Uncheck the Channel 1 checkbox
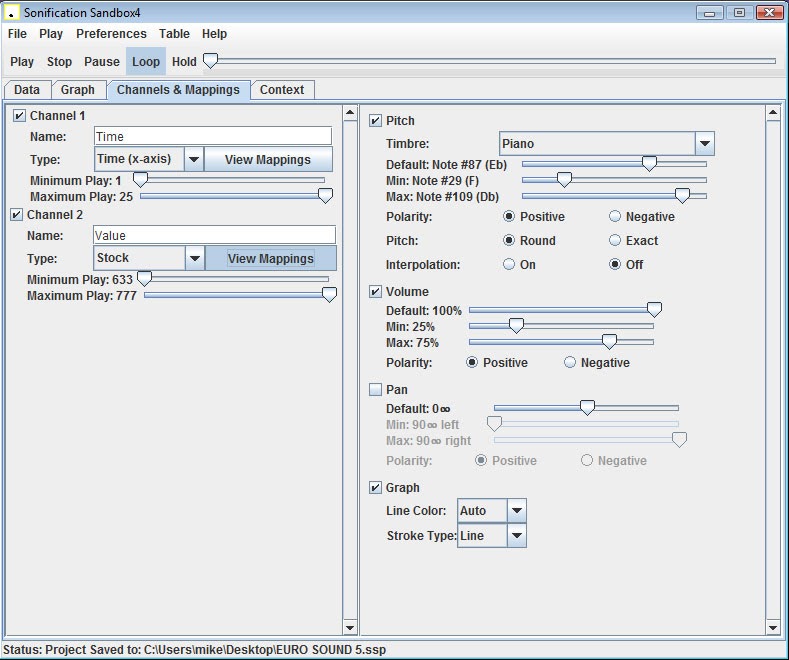Image resolution: width=789 pixels, height=660 pixels. click(x=20, y=116)
